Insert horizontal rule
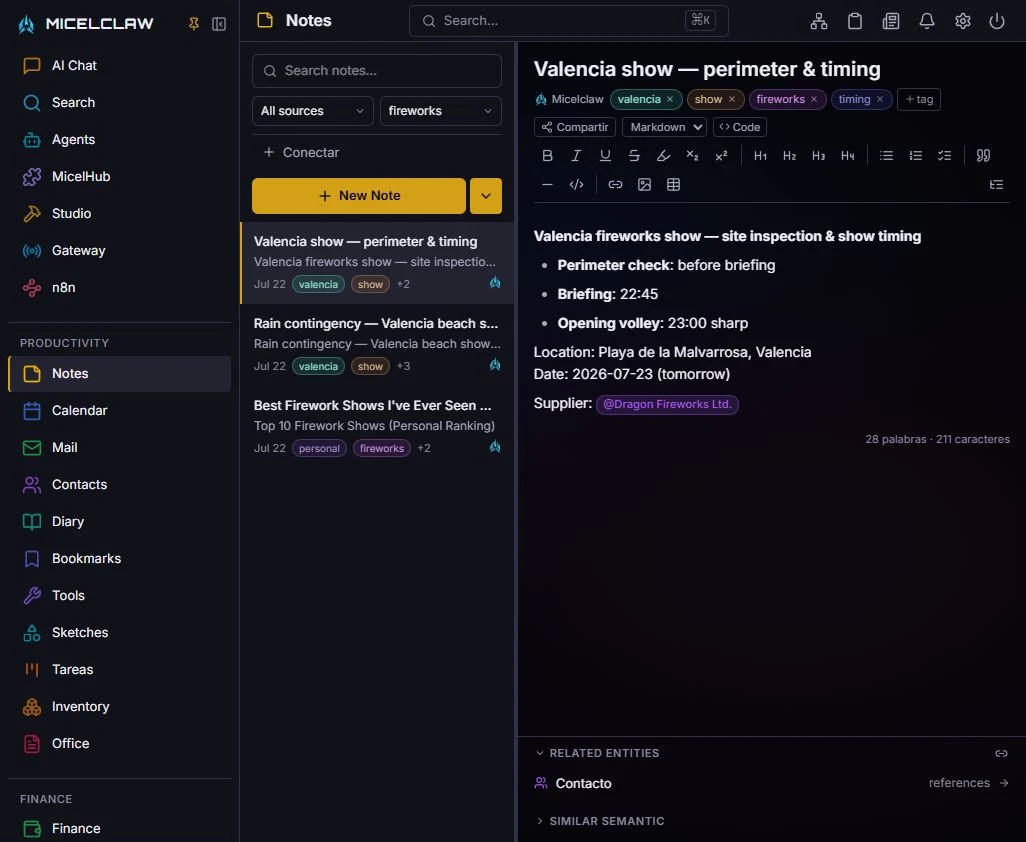The image size is (1026, 842). [548, 184]
